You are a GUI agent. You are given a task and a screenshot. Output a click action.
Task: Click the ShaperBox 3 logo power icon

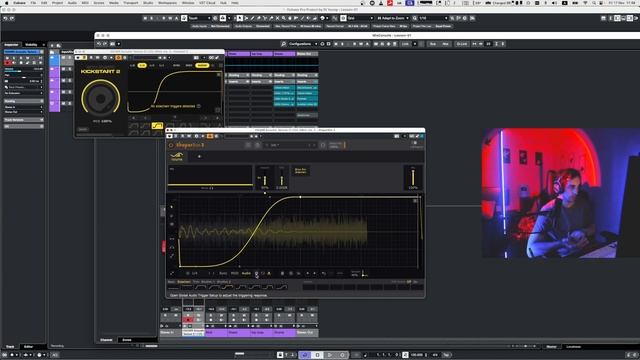[171, 145]
